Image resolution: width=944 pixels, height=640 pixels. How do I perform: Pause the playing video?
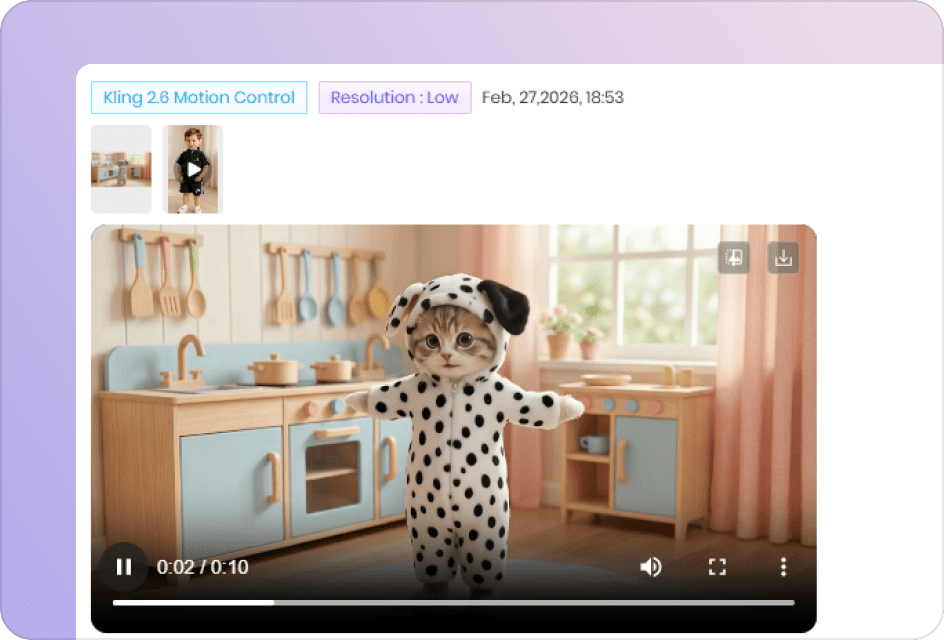tap(124, 567)
